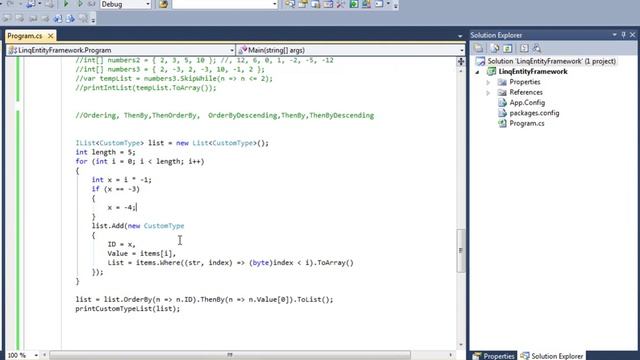Screen dimensions: 640x360
Task: Open the active files list arrow
Action: tap(460, 36)
